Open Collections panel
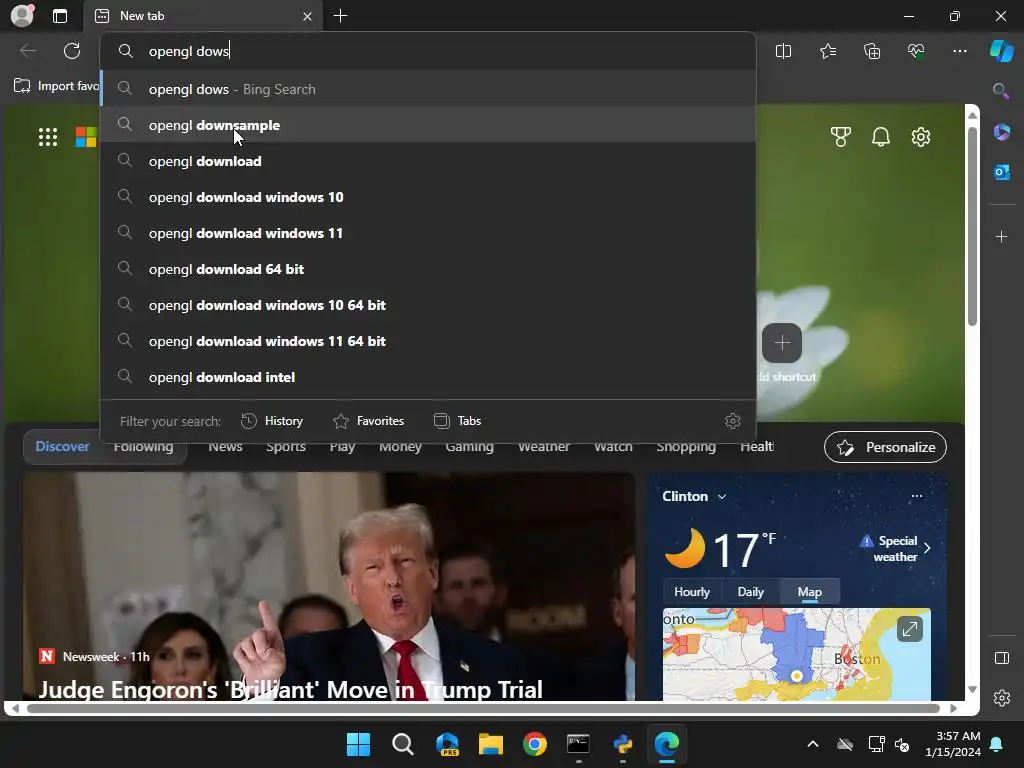1024x768 pixels. point(872,51)
